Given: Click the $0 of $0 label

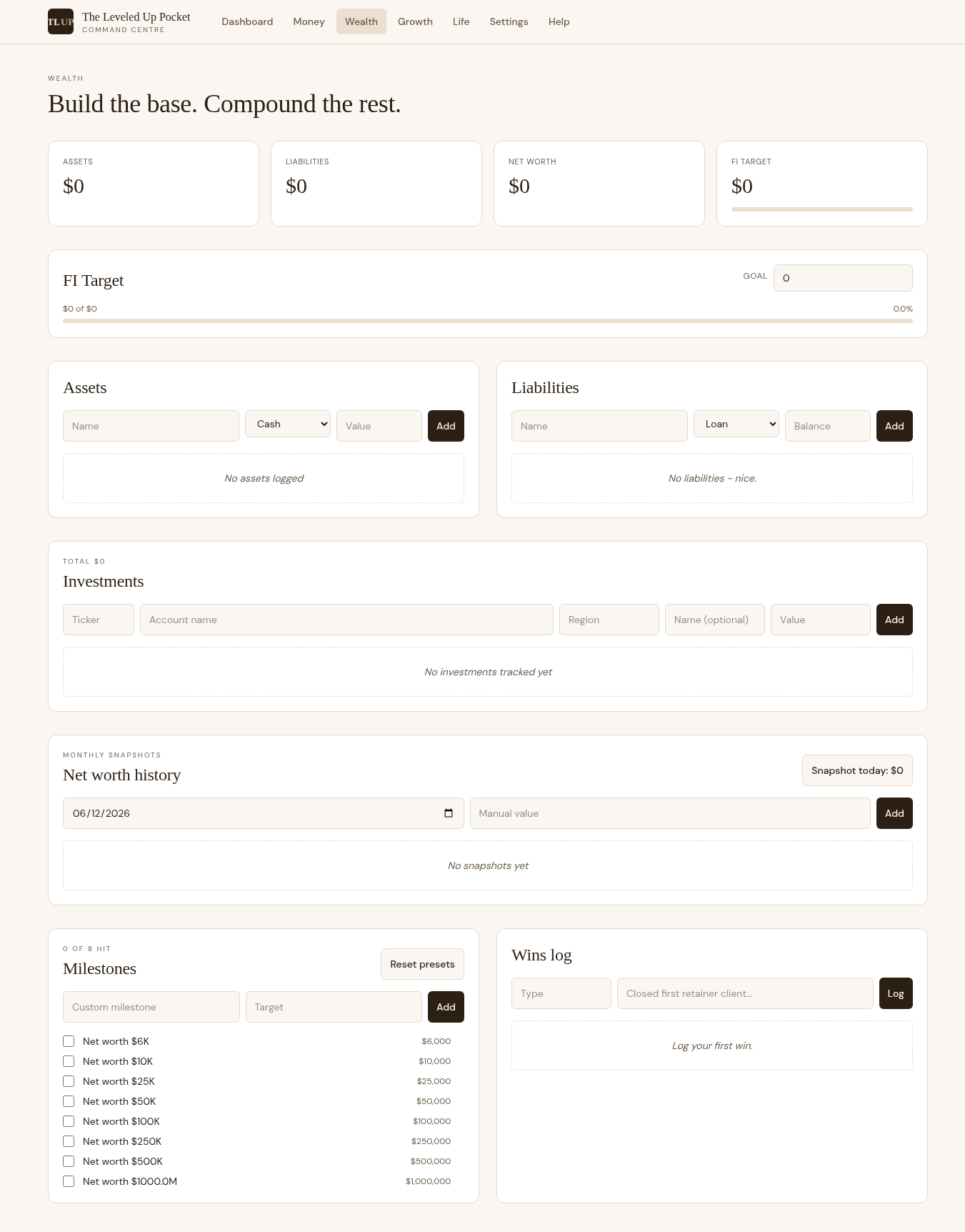Looking at the screenshot, I should pyautogui.click(x=80, y=309).
